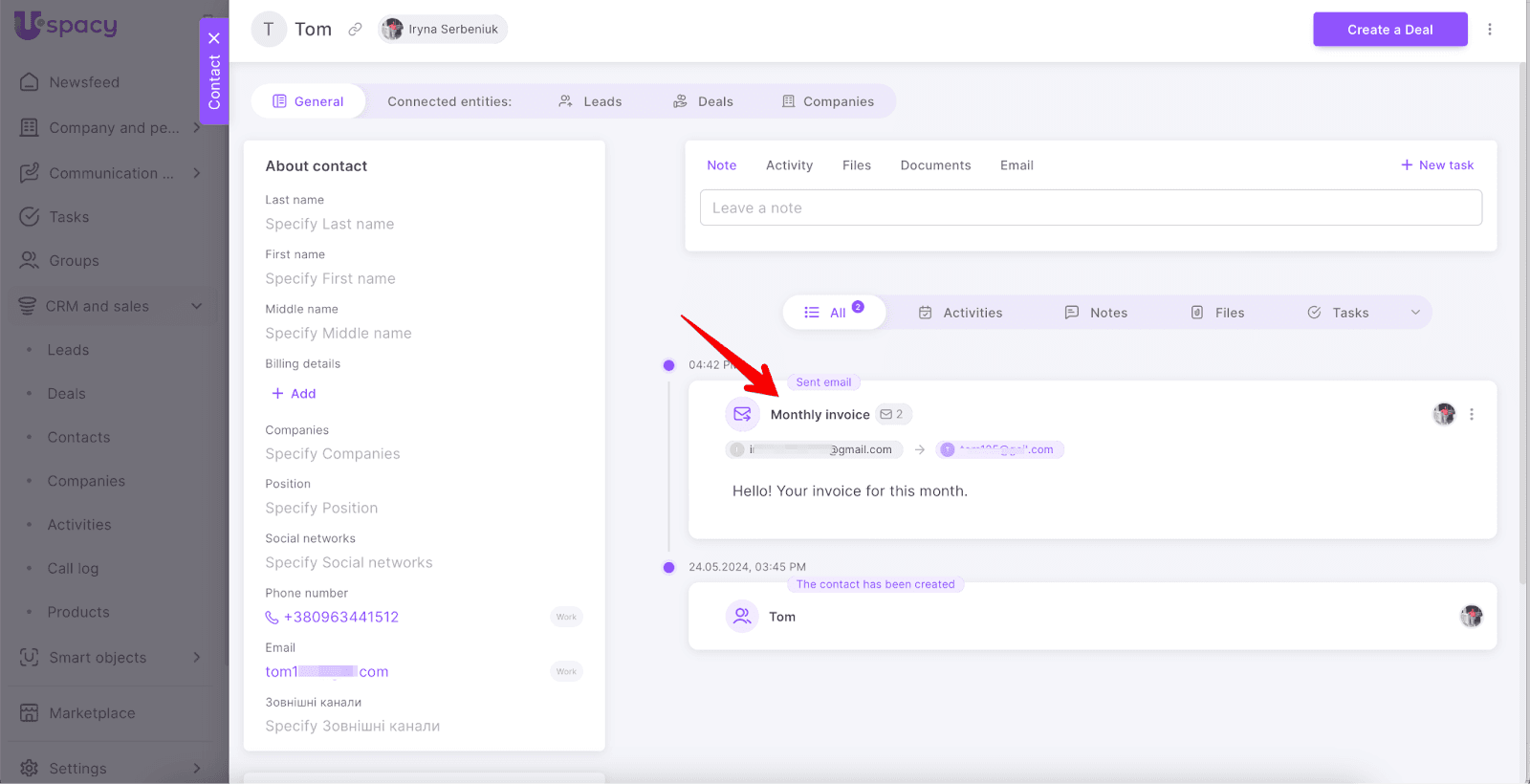Viewport: 1530px width, 784px height.
Task: Click the copy link icon beside Tom
Action: click(x=355, y=30)
